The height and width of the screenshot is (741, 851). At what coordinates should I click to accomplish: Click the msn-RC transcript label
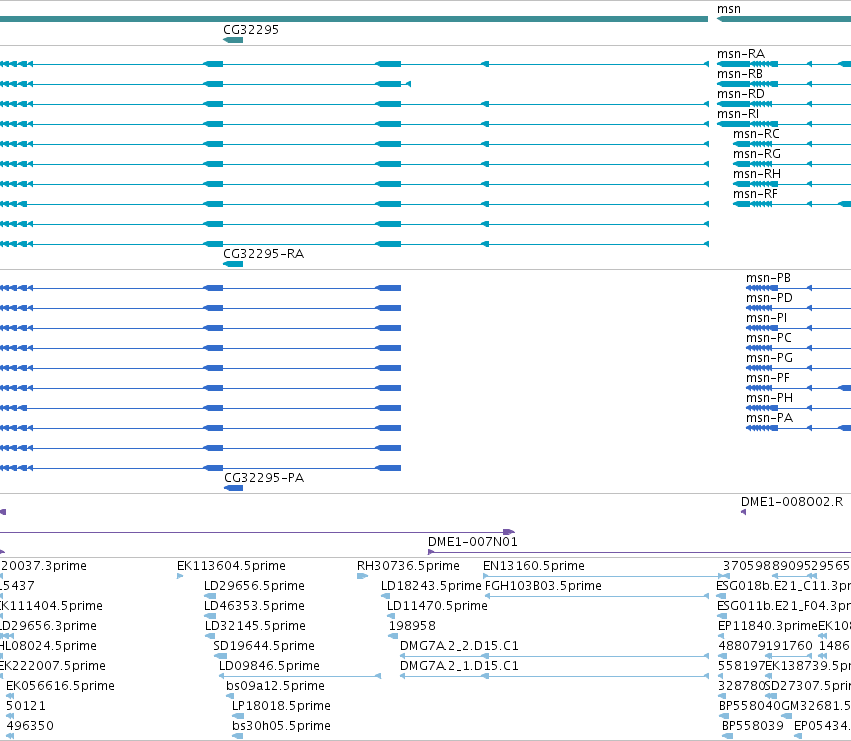coord(756,134)
